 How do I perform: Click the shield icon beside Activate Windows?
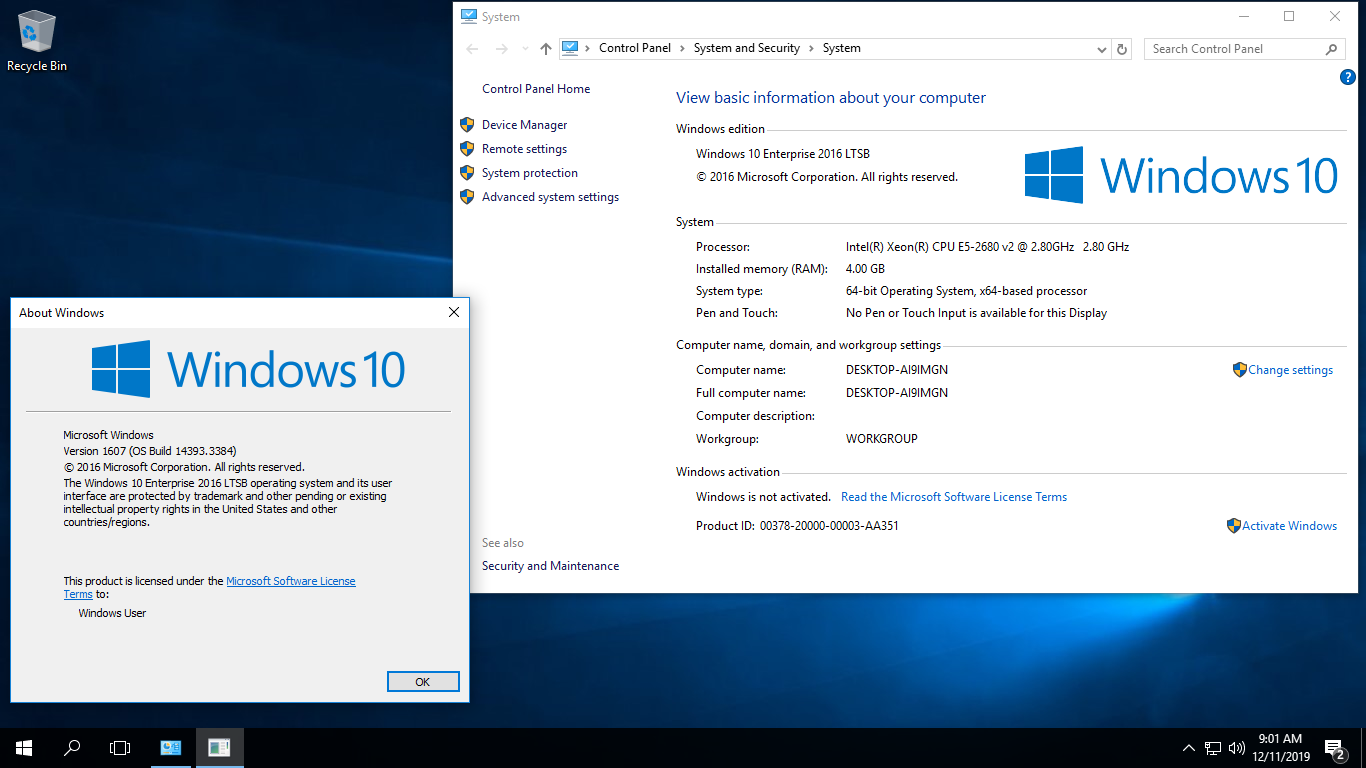(1234, 526)
